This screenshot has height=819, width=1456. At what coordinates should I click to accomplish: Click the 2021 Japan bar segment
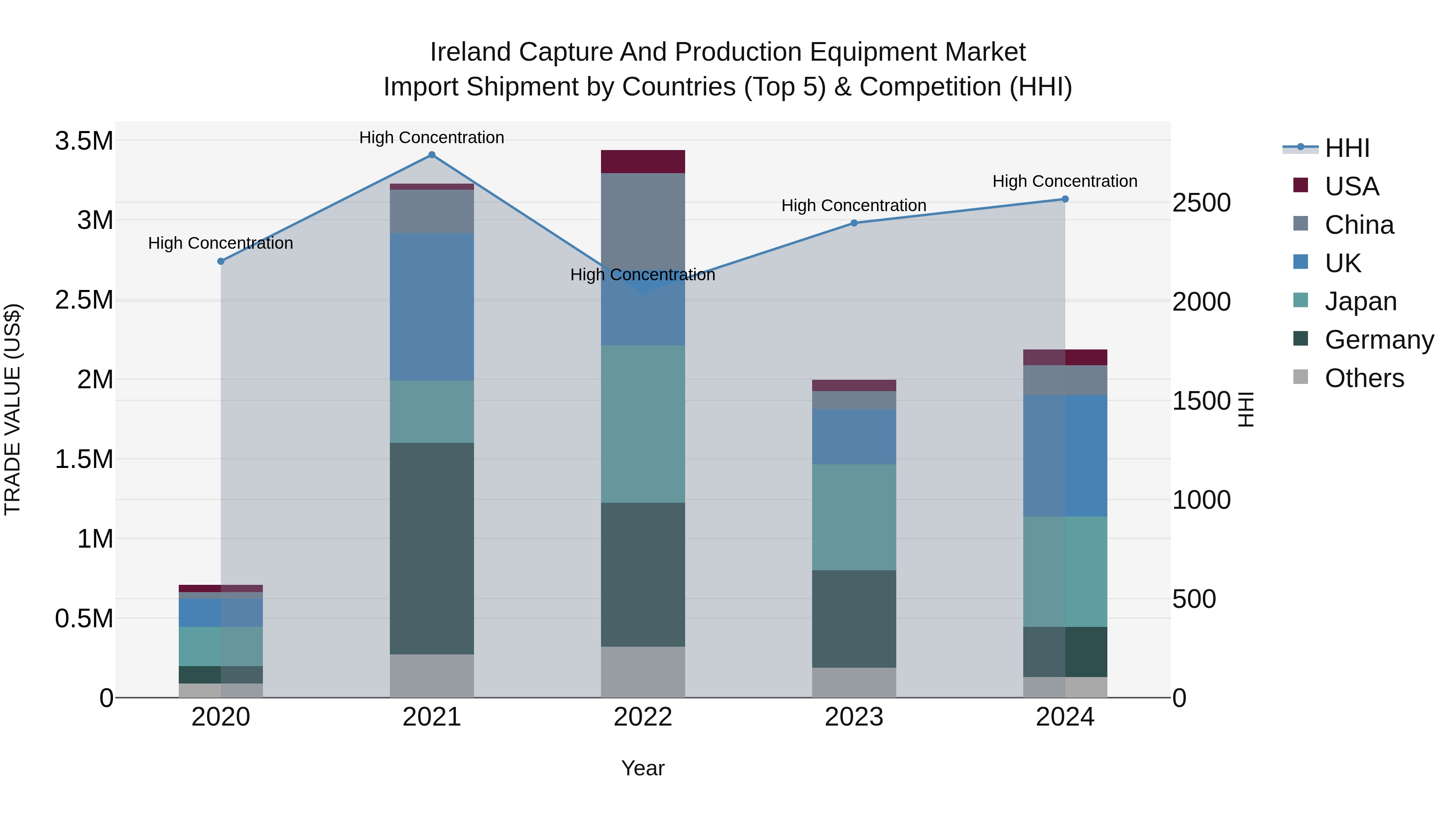click(x=432, y=411)
